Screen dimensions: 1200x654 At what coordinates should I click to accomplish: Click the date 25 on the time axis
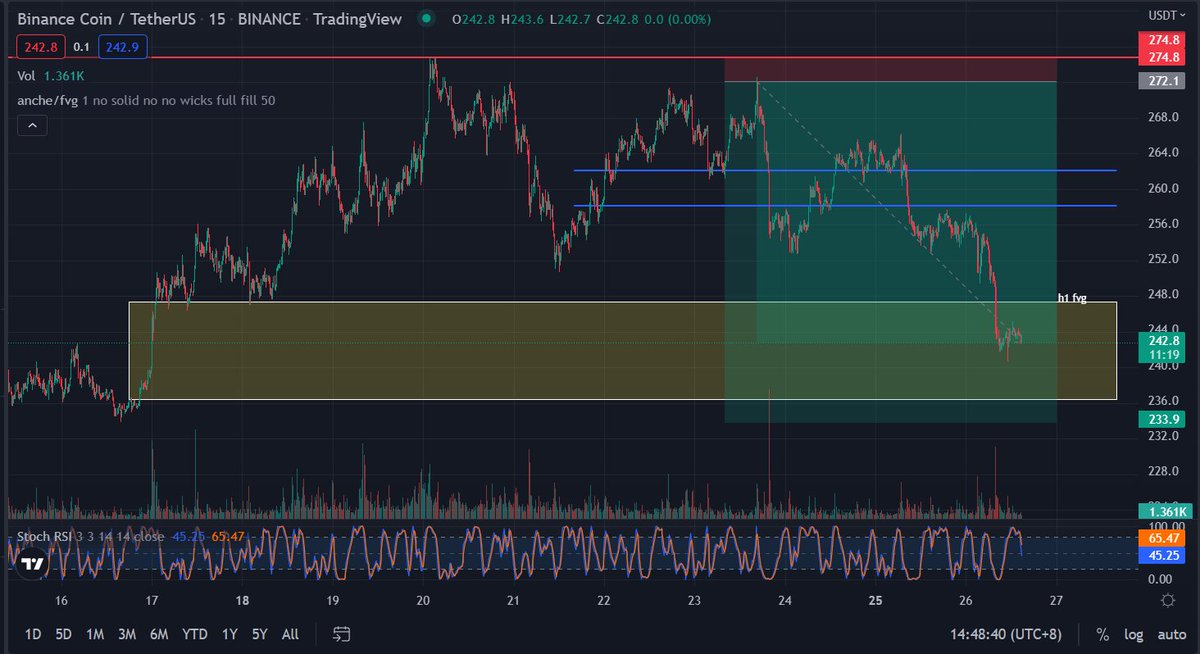coord(875,601)
